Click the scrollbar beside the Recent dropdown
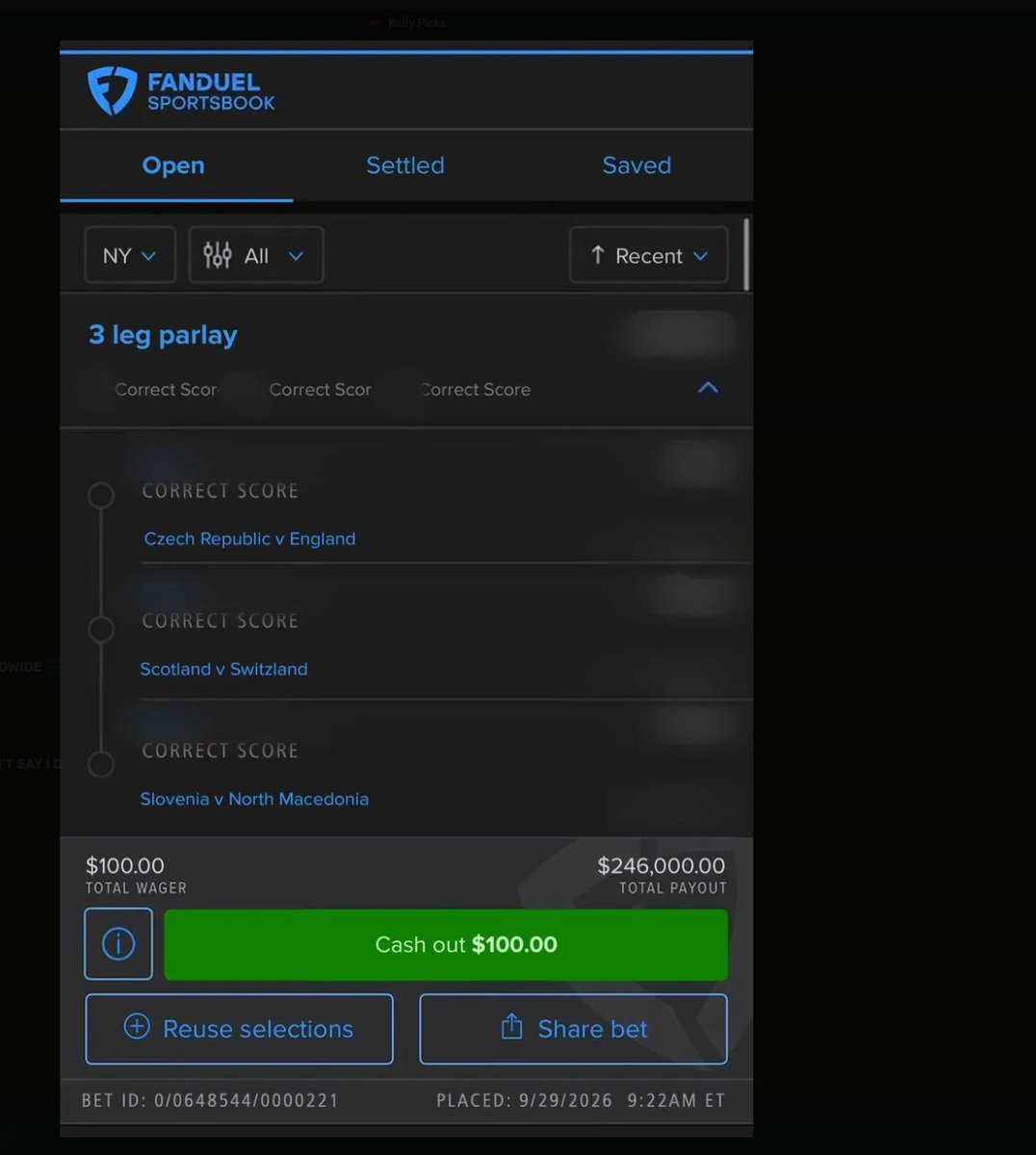Image resolution: width=1036 pixels, height=1155 pixels. [x=747, y=255]
